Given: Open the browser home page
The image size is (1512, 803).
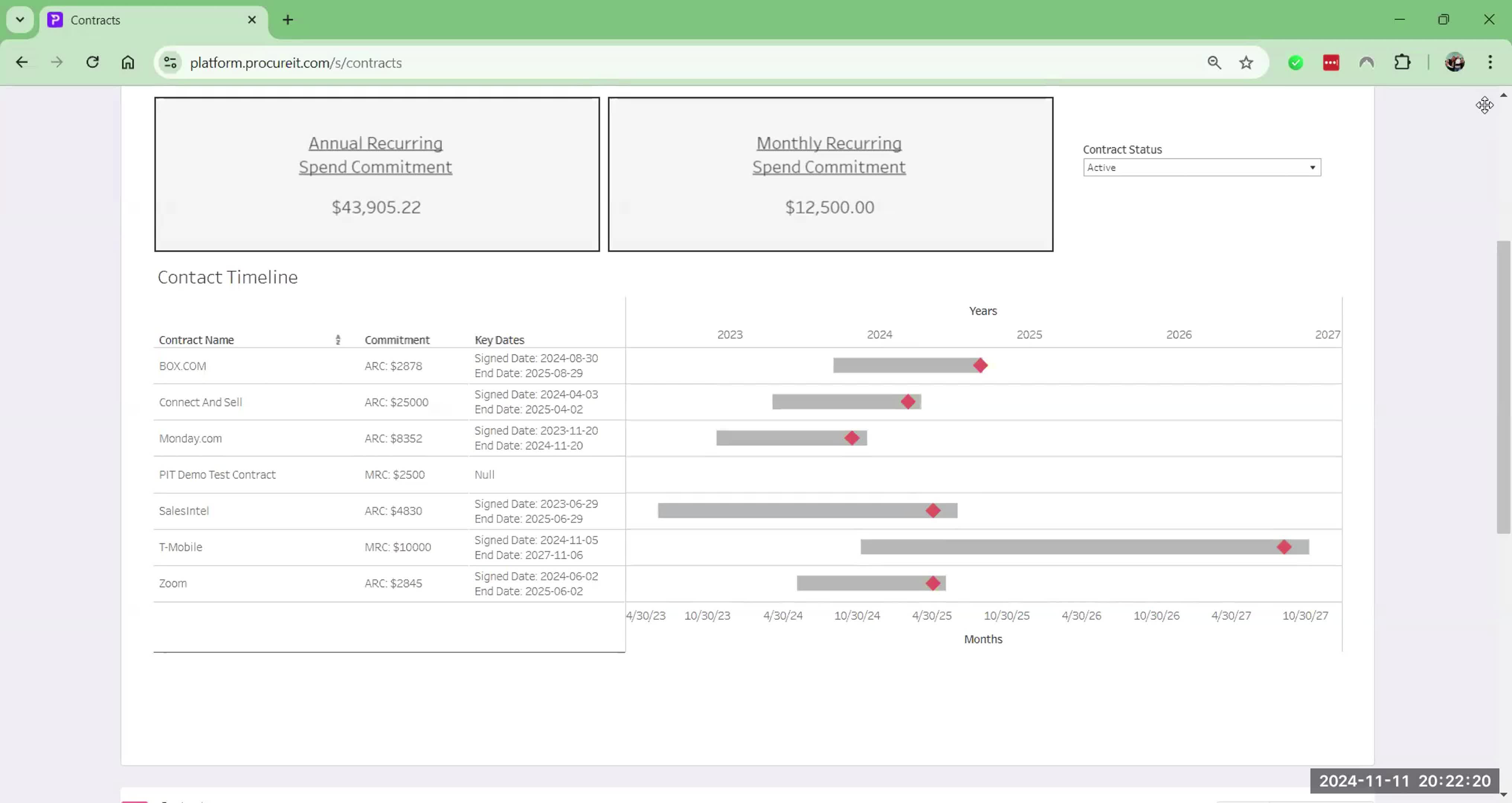Looking at the screenshot, I should (128, 62).
